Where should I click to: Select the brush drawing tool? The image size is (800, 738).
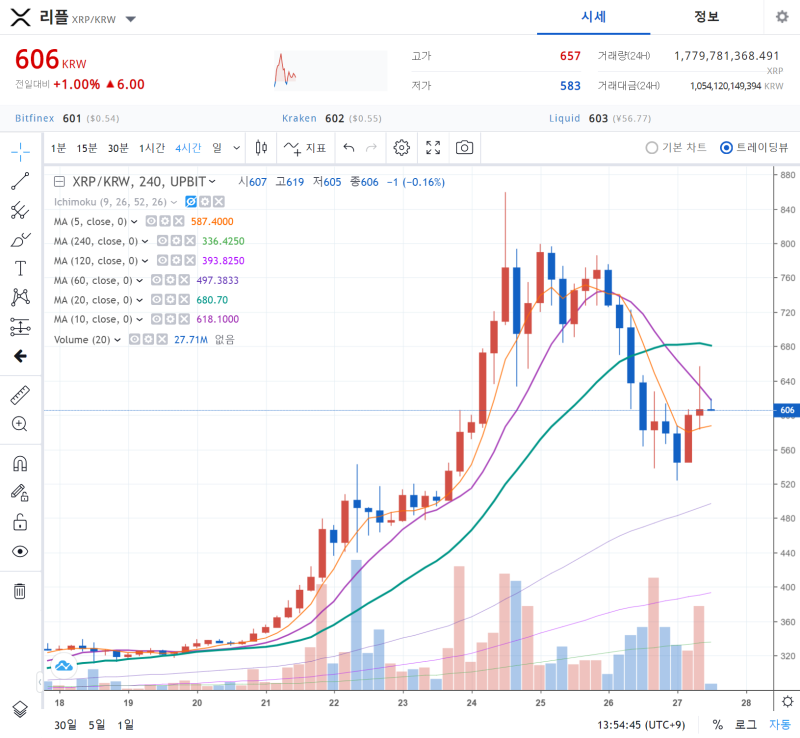[20, 240]
